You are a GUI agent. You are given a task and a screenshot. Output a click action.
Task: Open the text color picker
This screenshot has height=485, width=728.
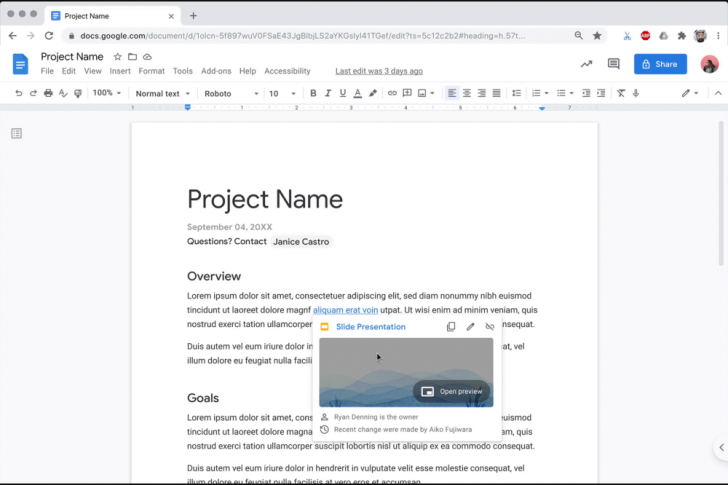pyautogui.click(x=358, y=93)
